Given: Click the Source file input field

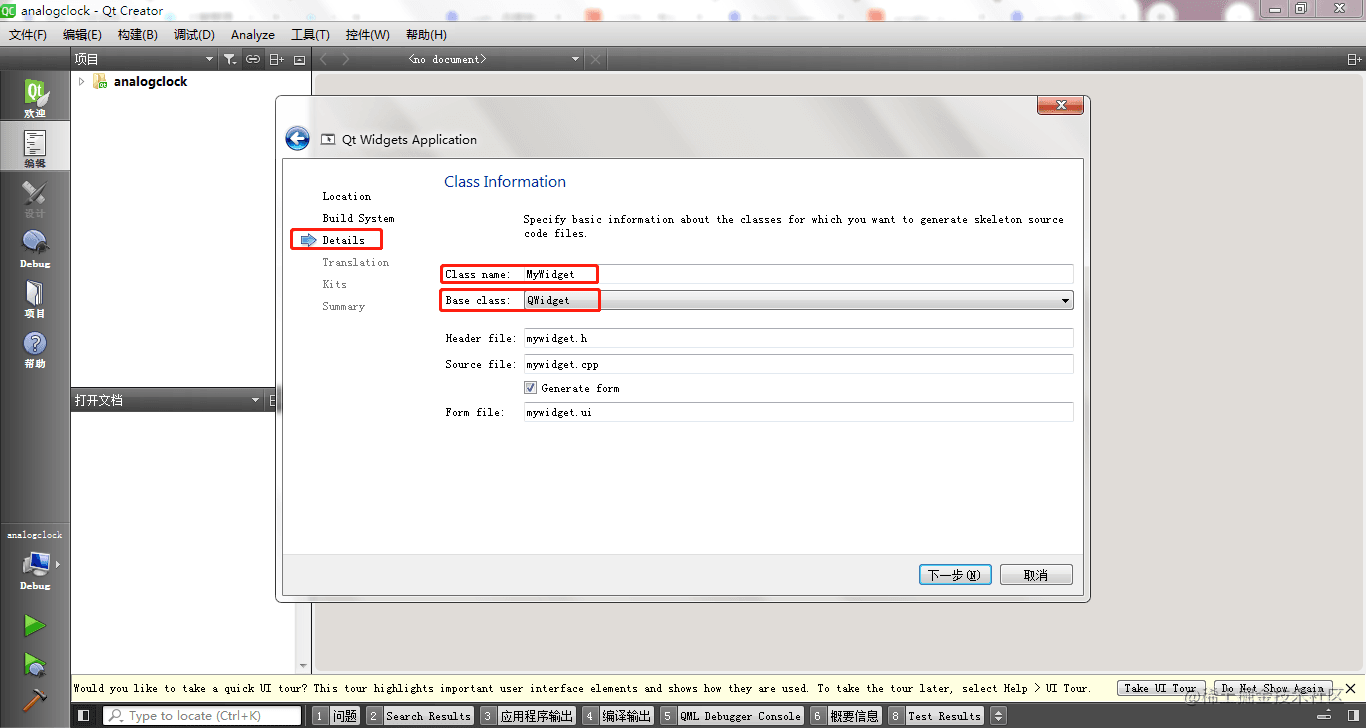Looking at the screenshot, I should point(798,364).
